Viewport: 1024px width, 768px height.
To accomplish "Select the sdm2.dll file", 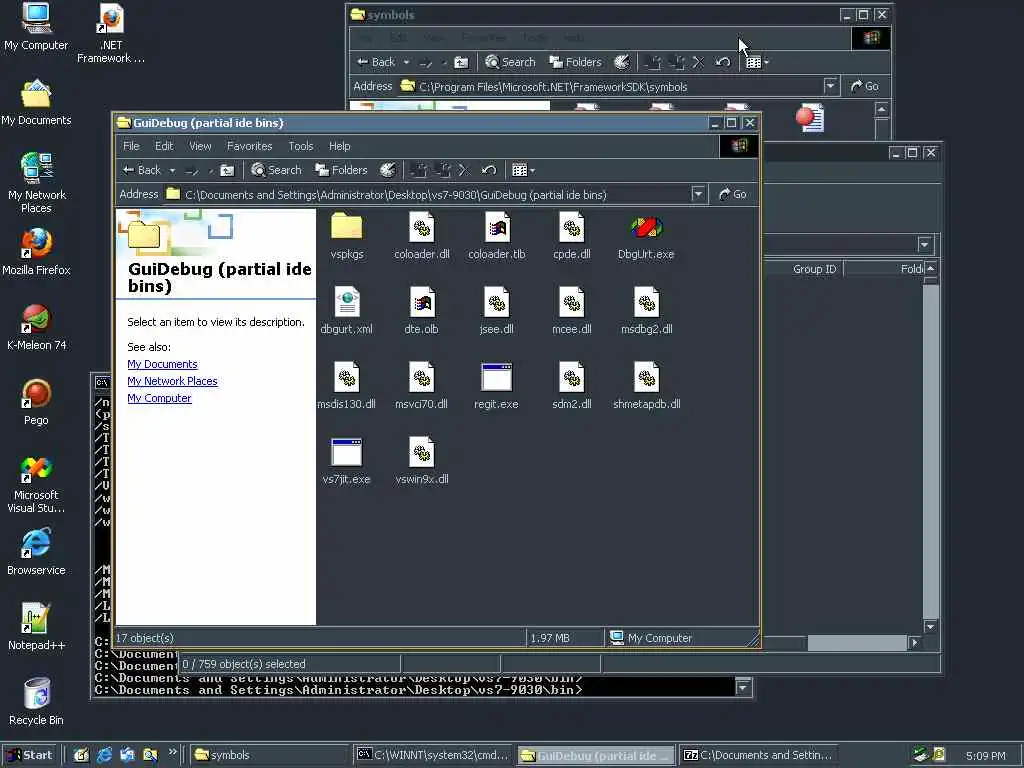I will click(x=571, y=386).
